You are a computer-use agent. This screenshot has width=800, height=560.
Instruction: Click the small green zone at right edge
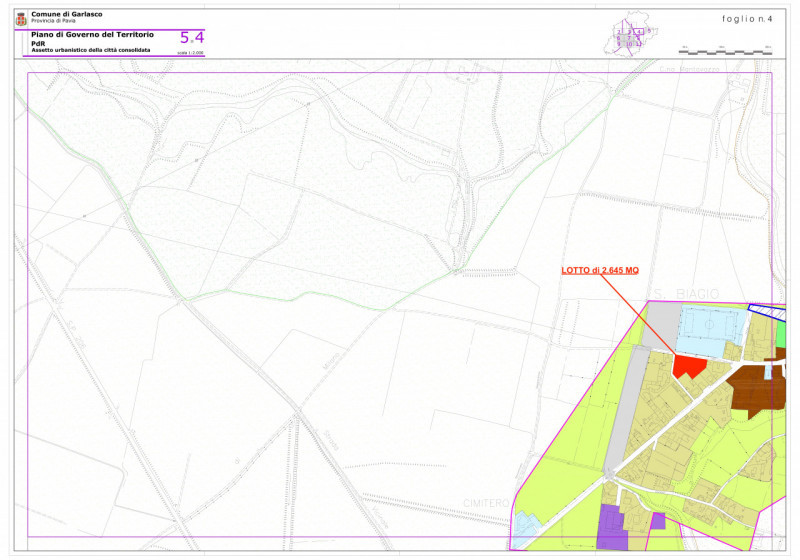pyautogui.click(x=780, y=335)
